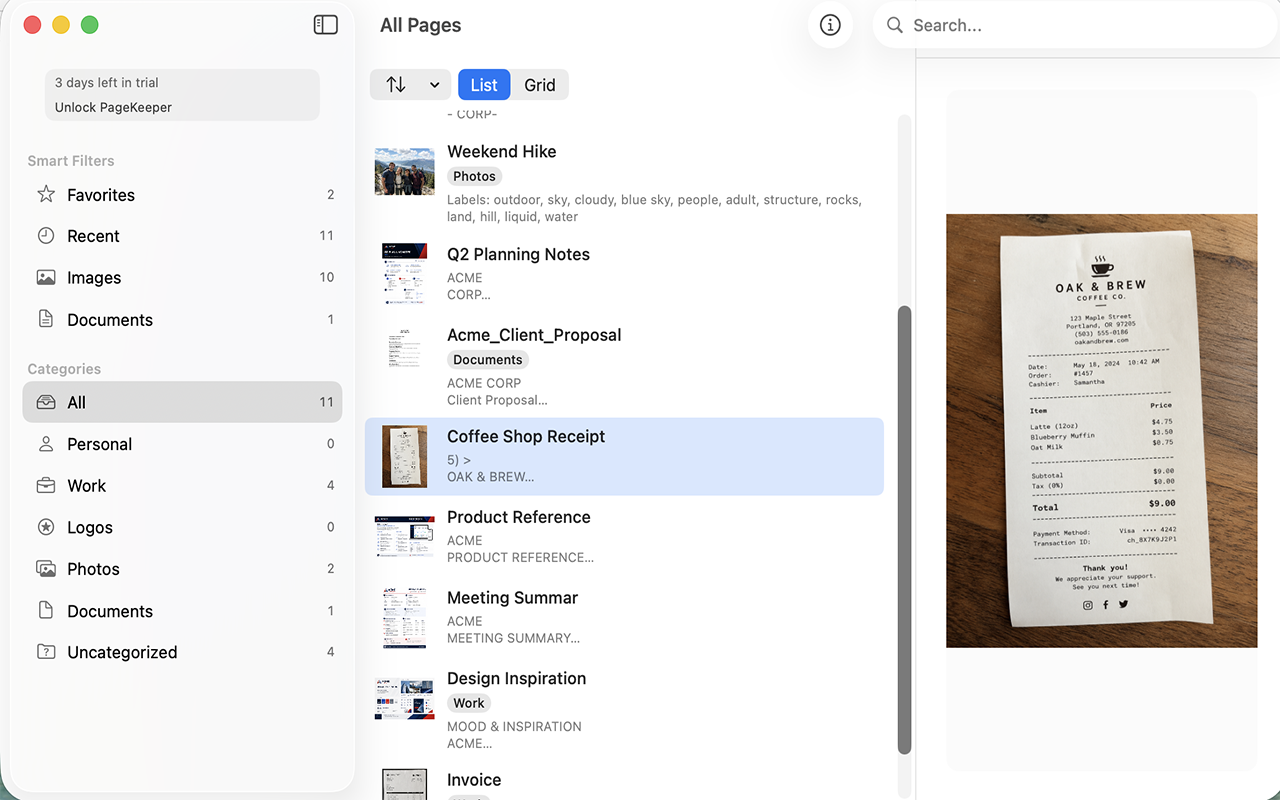1280x800 pixels.
Task: Click the Work briefcase icon
Action: tap(46, 486)
